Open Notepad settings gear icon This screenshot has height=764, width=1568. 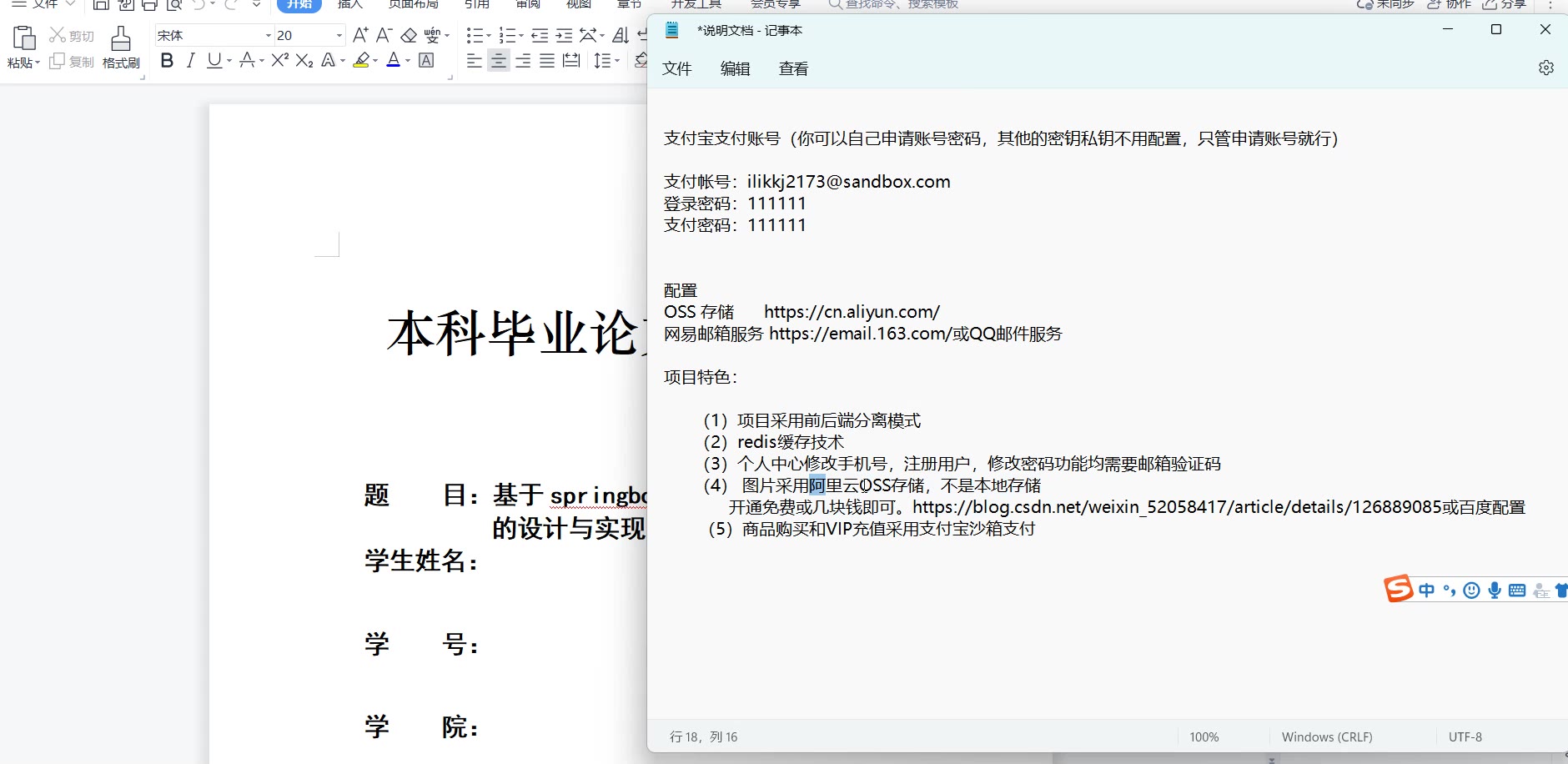point(1546,68)
